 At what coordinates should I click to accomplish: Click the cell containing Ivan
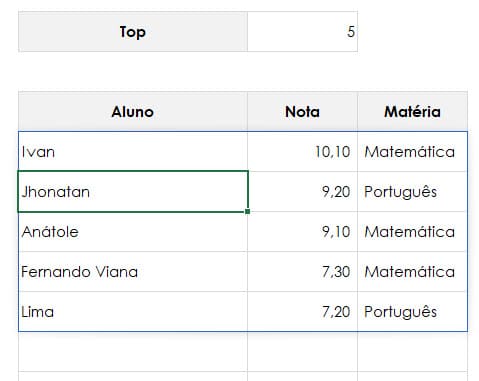[x=133, y=152]
